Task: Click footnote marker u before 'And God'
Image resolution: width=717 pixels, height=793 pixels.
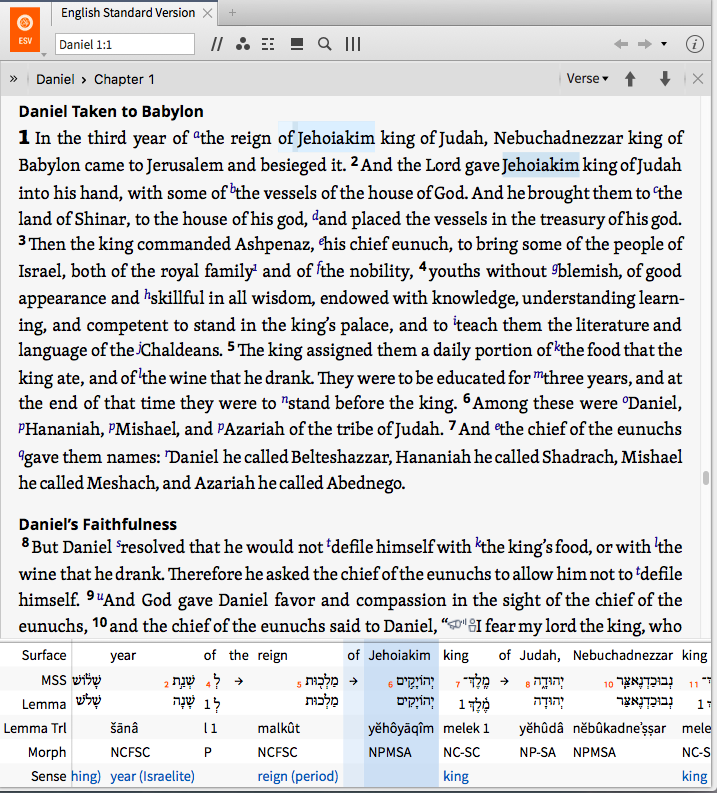Action: (100, 597)
